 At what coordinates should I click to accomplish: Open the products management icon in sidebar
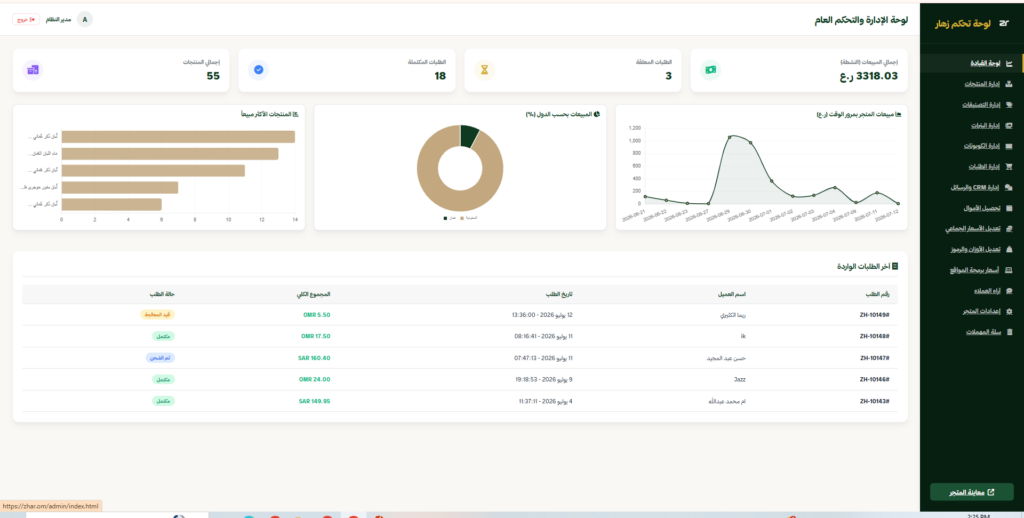click(x=1010, y=84)
